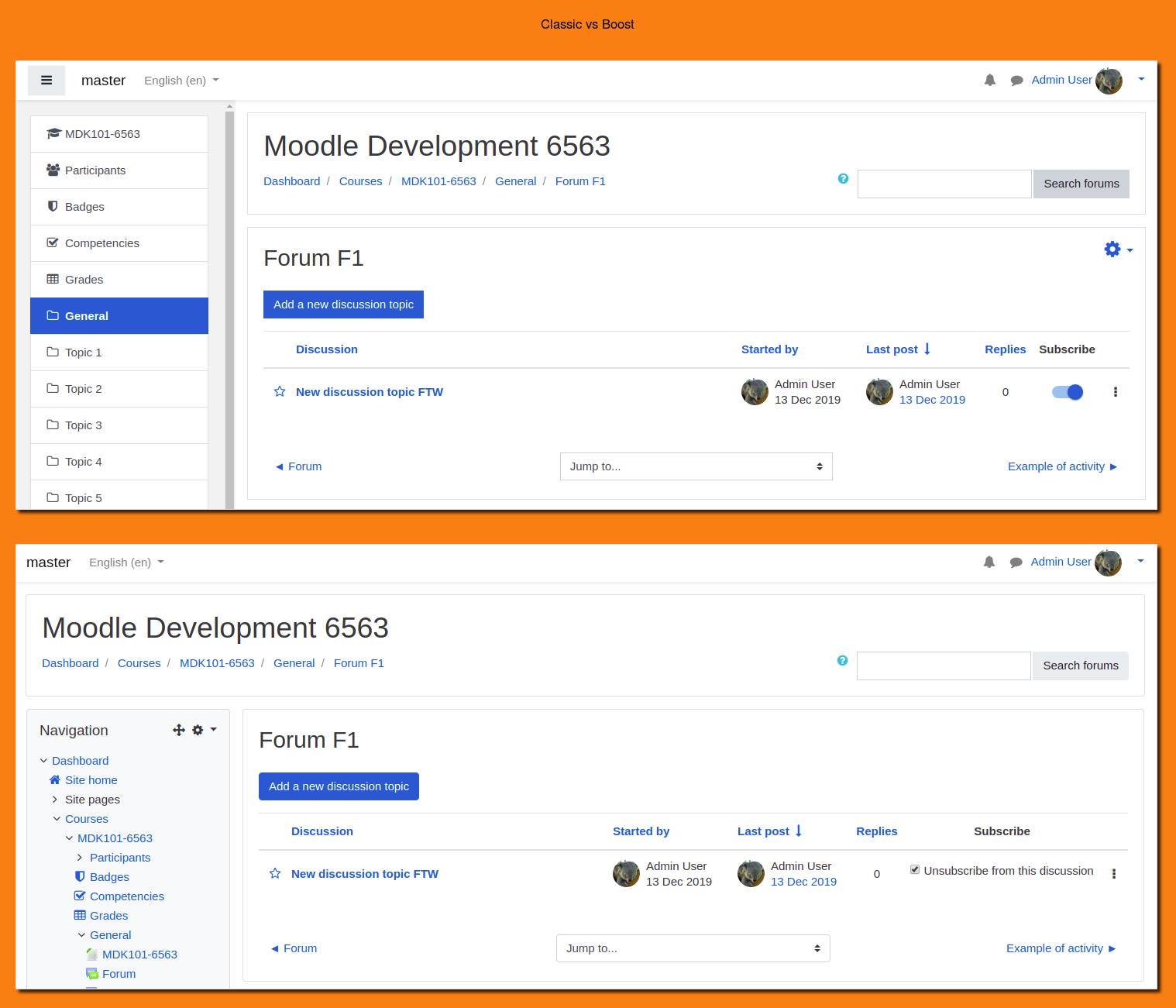Go to Topic 1 in Boost drawer
The height and width of the screenshot is (1008, 1176).
[x=119, y=353]
